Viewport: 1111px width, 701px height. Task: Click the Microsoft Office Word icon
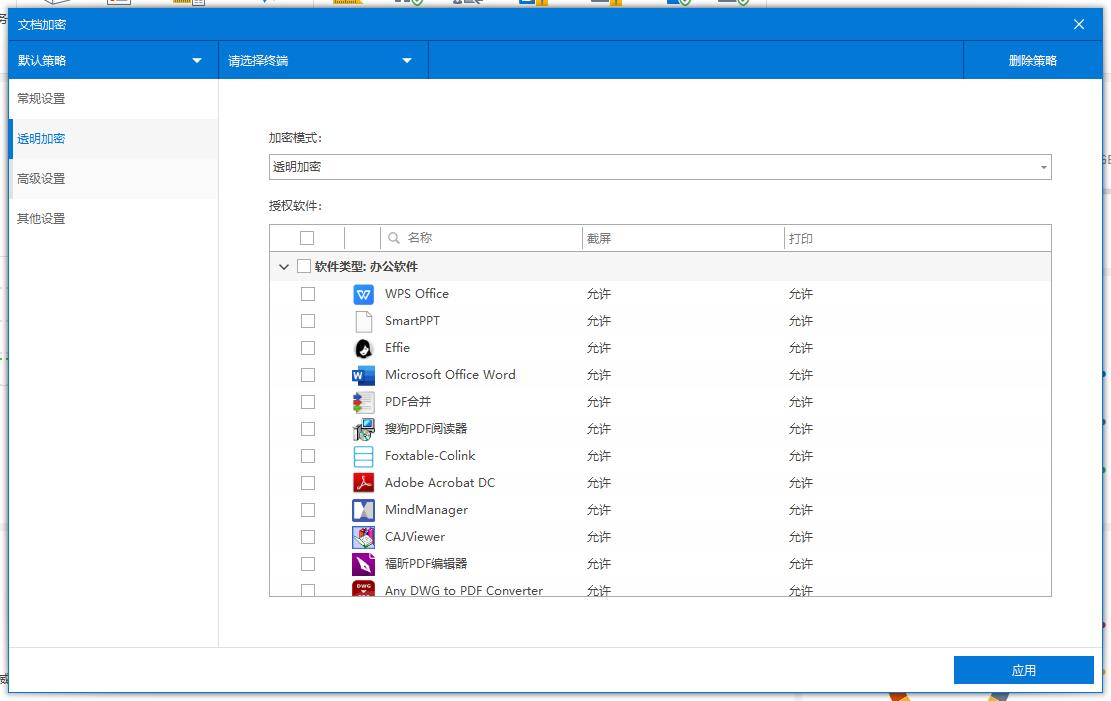click(x=363, y=375)
